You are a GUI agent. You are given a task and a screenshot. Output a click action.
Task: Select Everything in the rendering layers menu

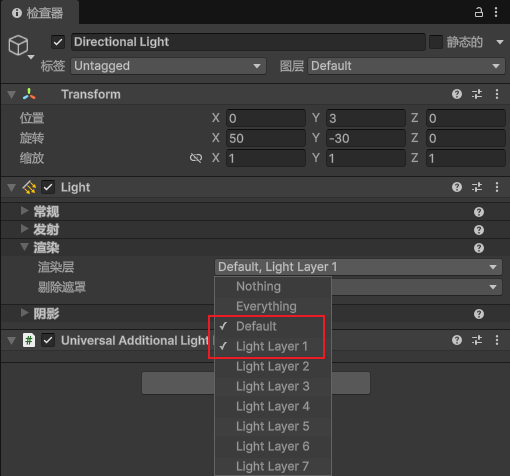point(273,306)
